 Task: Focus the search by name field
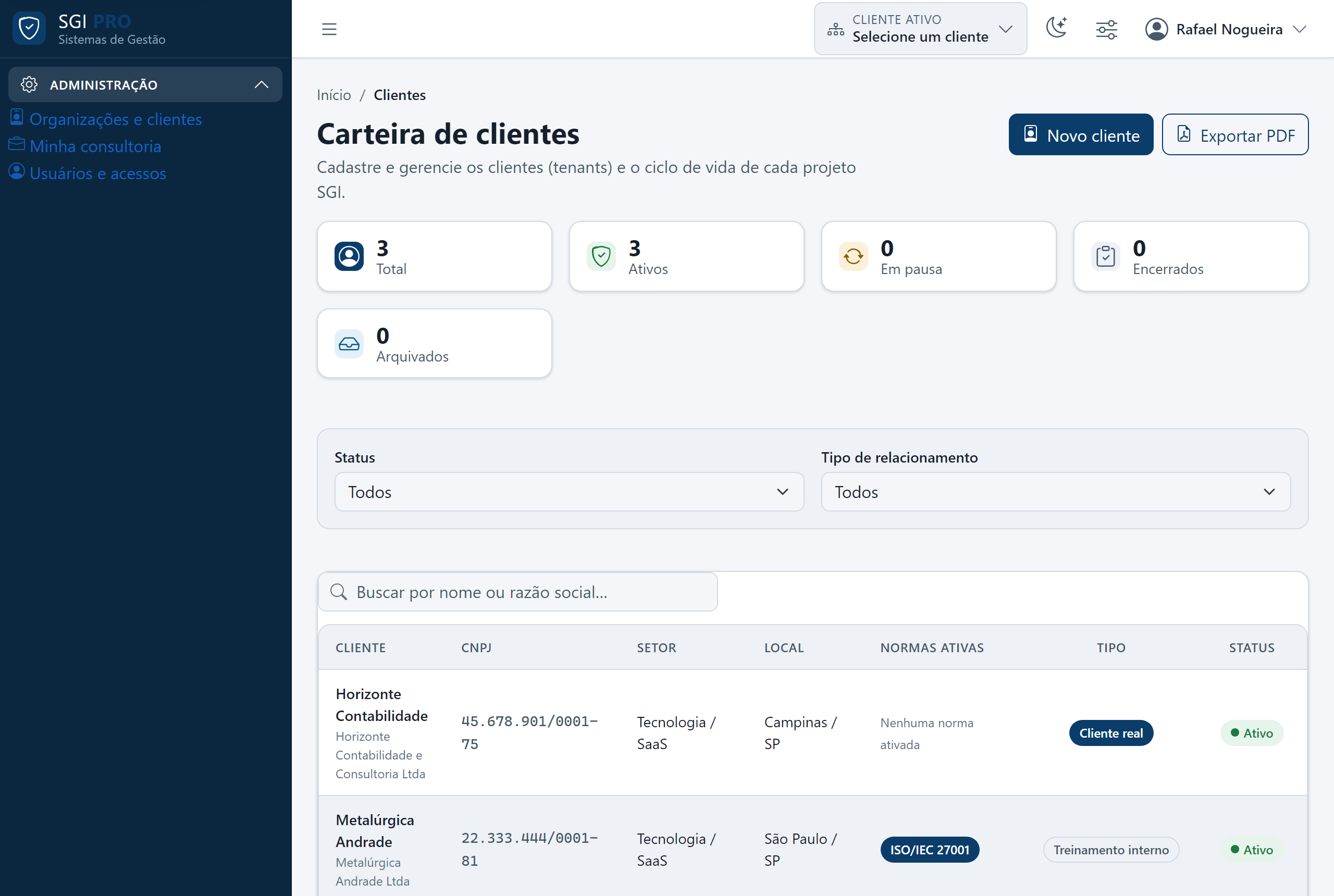pyautogui.click(x=518, y=592)
